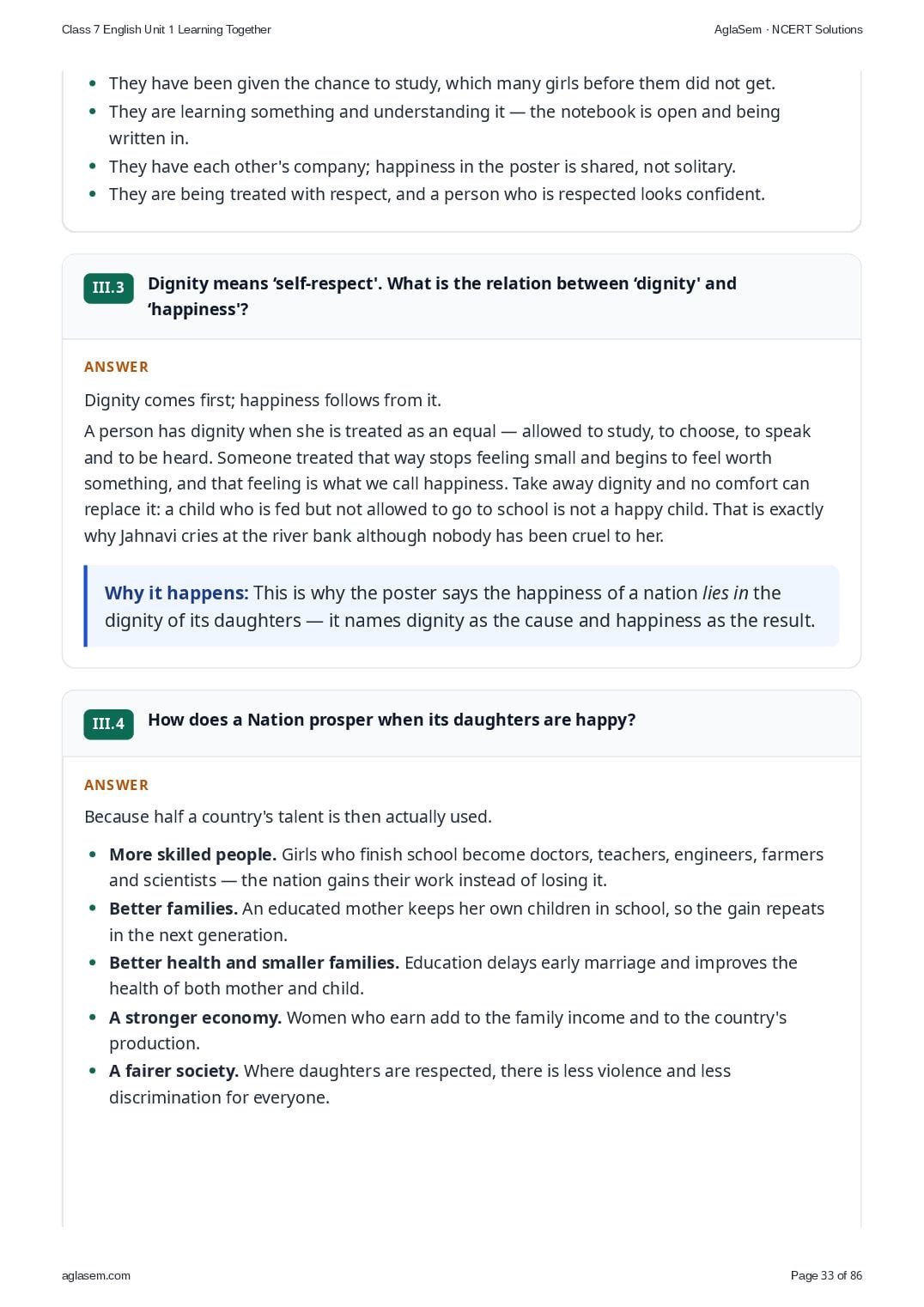This screenshot has height=1307, width=924.
Task: Click the bullet 'They have each other's company'
Action: point(422,167)
